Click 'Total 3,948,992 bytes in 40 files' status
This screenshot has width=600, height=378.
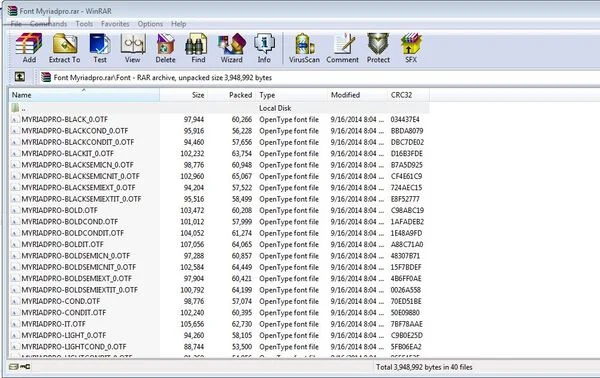424,367
